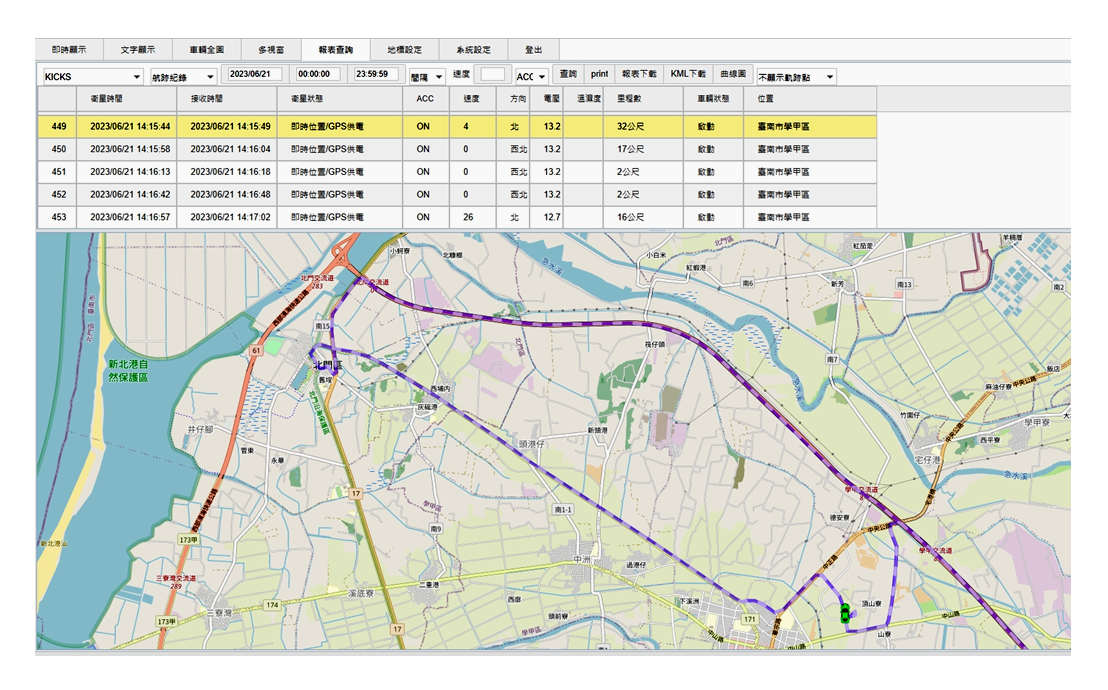Click 登出 to log out
This screenshot has width=1108, height=690.
533,49
